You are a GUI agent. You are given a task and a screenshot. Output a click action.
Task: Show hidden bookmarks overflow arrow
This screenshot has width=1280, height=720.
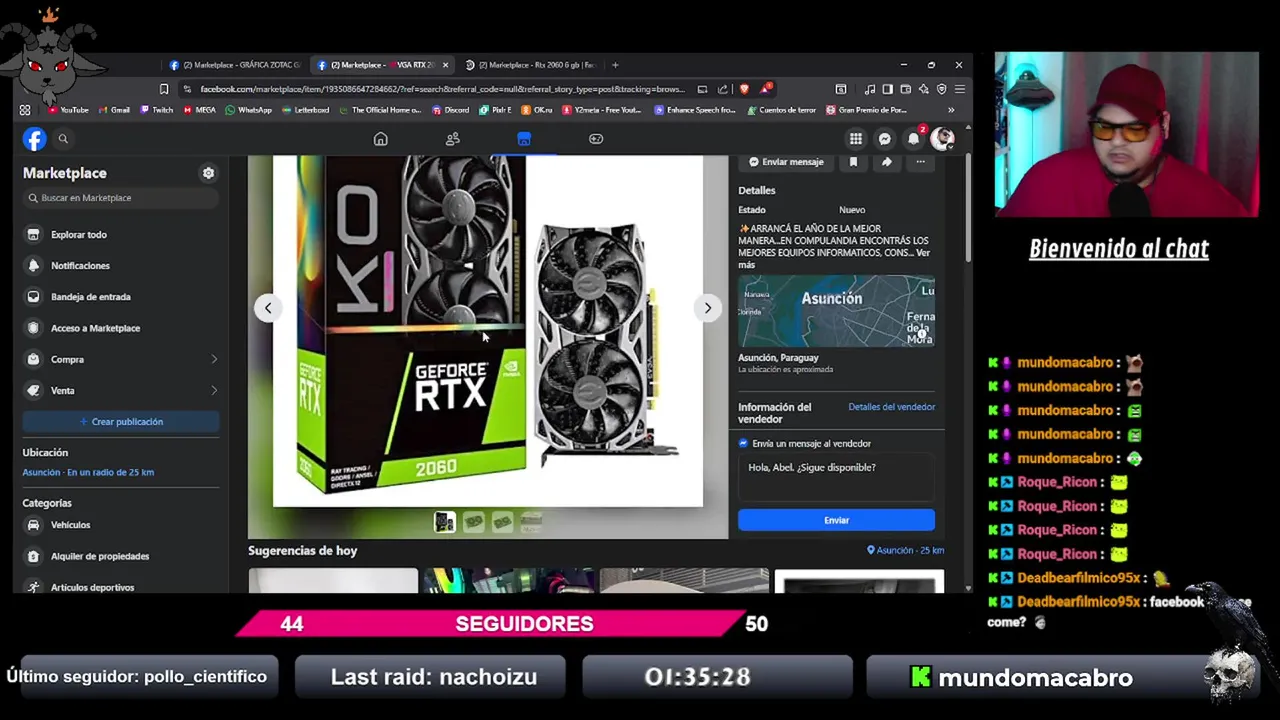click(x=951, y=110)
